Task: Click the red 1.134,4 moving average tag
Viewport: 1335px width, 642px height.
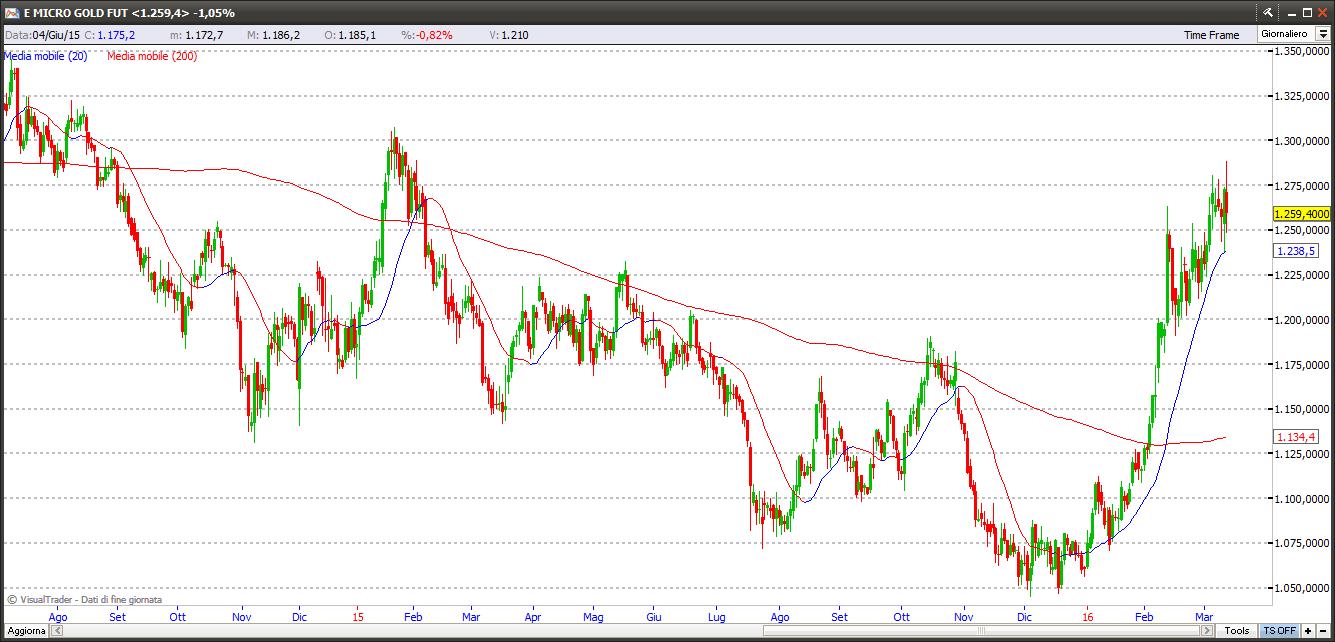Action: (x=1296, y=437)
